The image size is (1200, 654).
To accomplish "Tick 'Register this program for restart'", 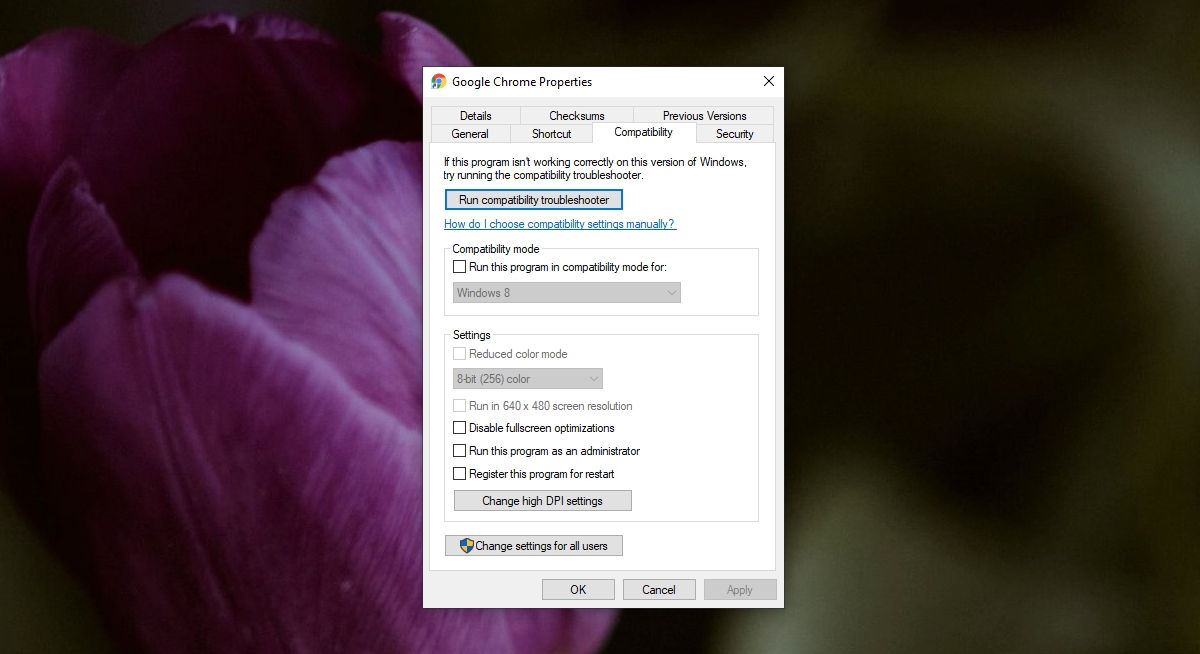I will (x=460, y=474).
